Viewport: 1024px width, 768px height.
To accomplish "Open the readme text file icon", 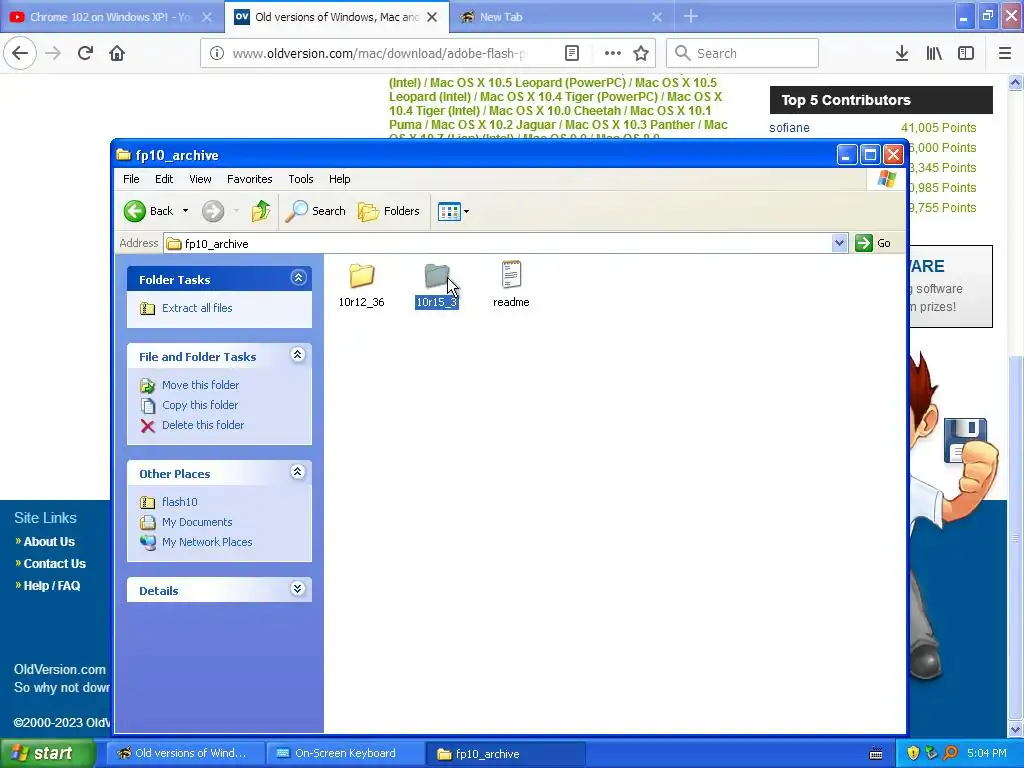I will [x=511, y=275].
